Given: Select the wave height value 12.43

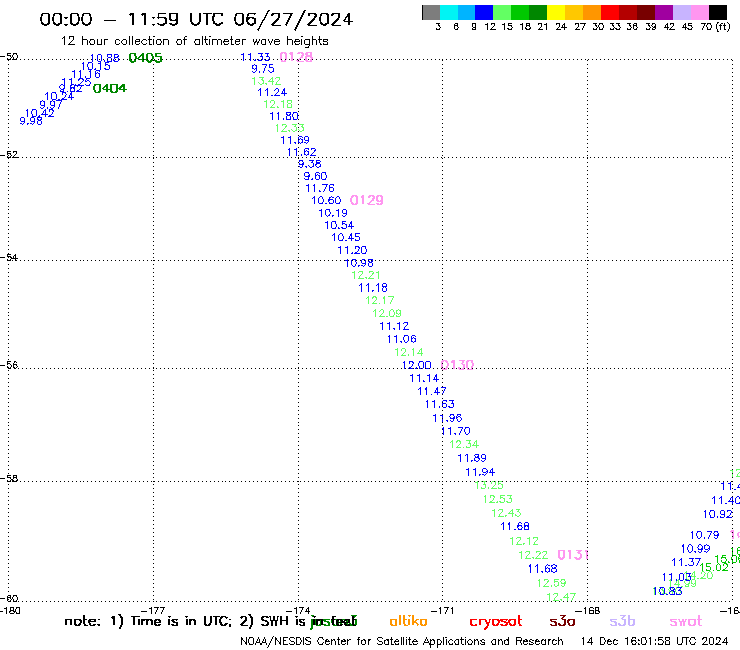Looking at the screenshot, I should [506, 513].
